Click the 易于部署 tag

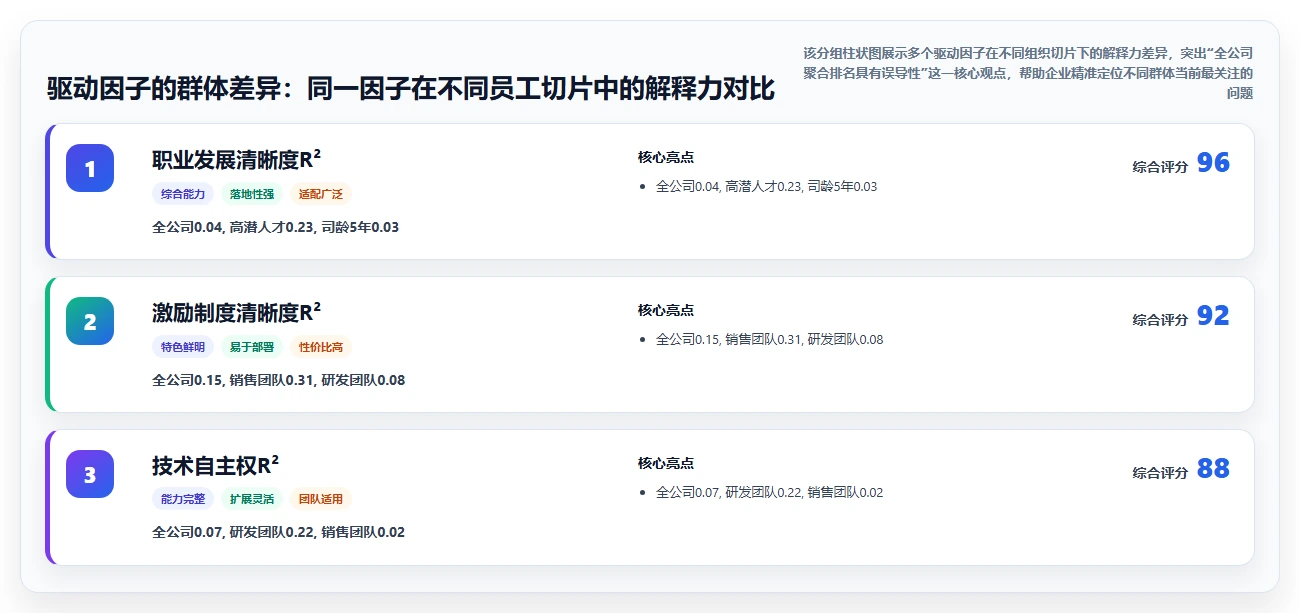click(x=252, y=347)
